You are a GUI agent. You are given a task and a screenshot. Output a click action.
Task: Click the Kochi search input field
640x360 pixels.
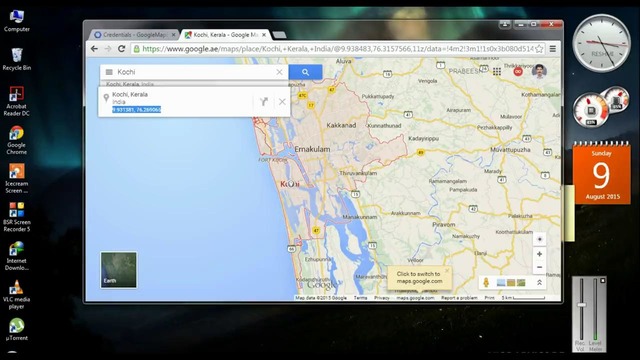coord(194,72)
